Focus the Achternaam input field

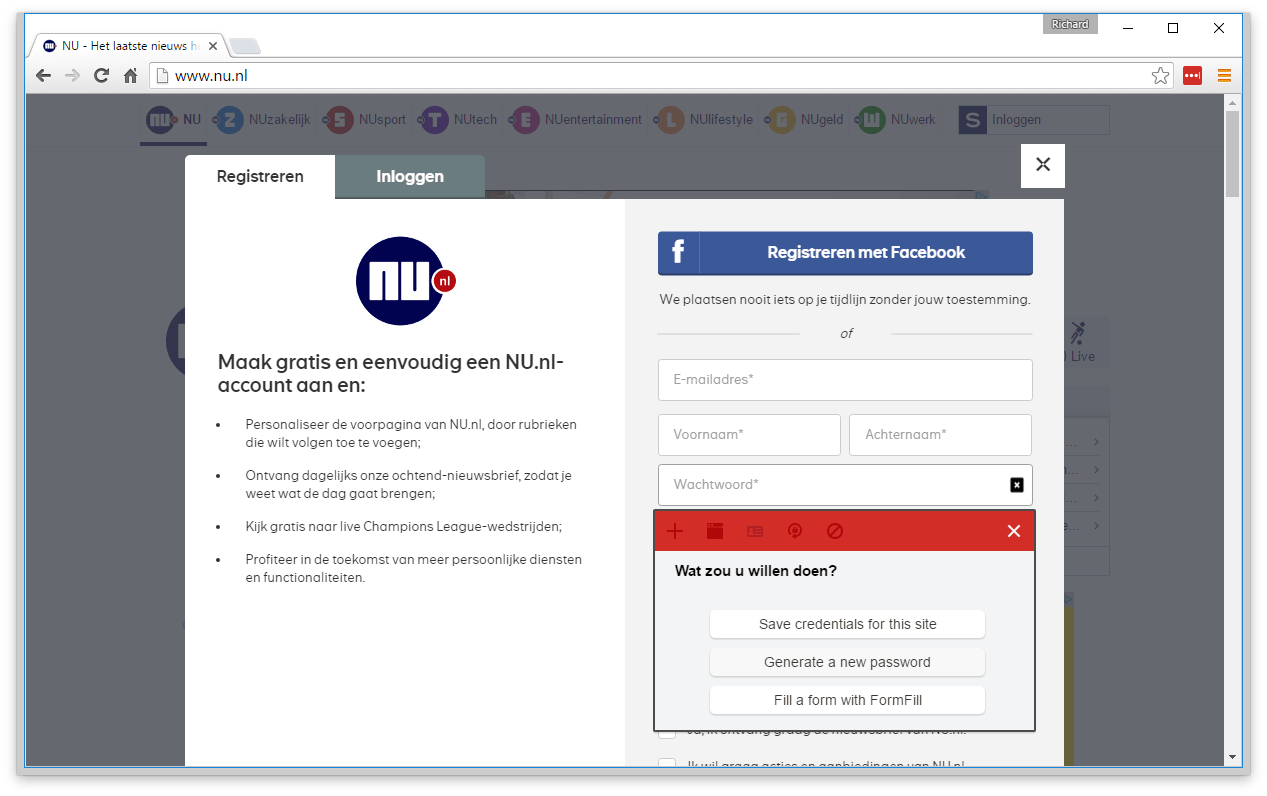(940, 435)
